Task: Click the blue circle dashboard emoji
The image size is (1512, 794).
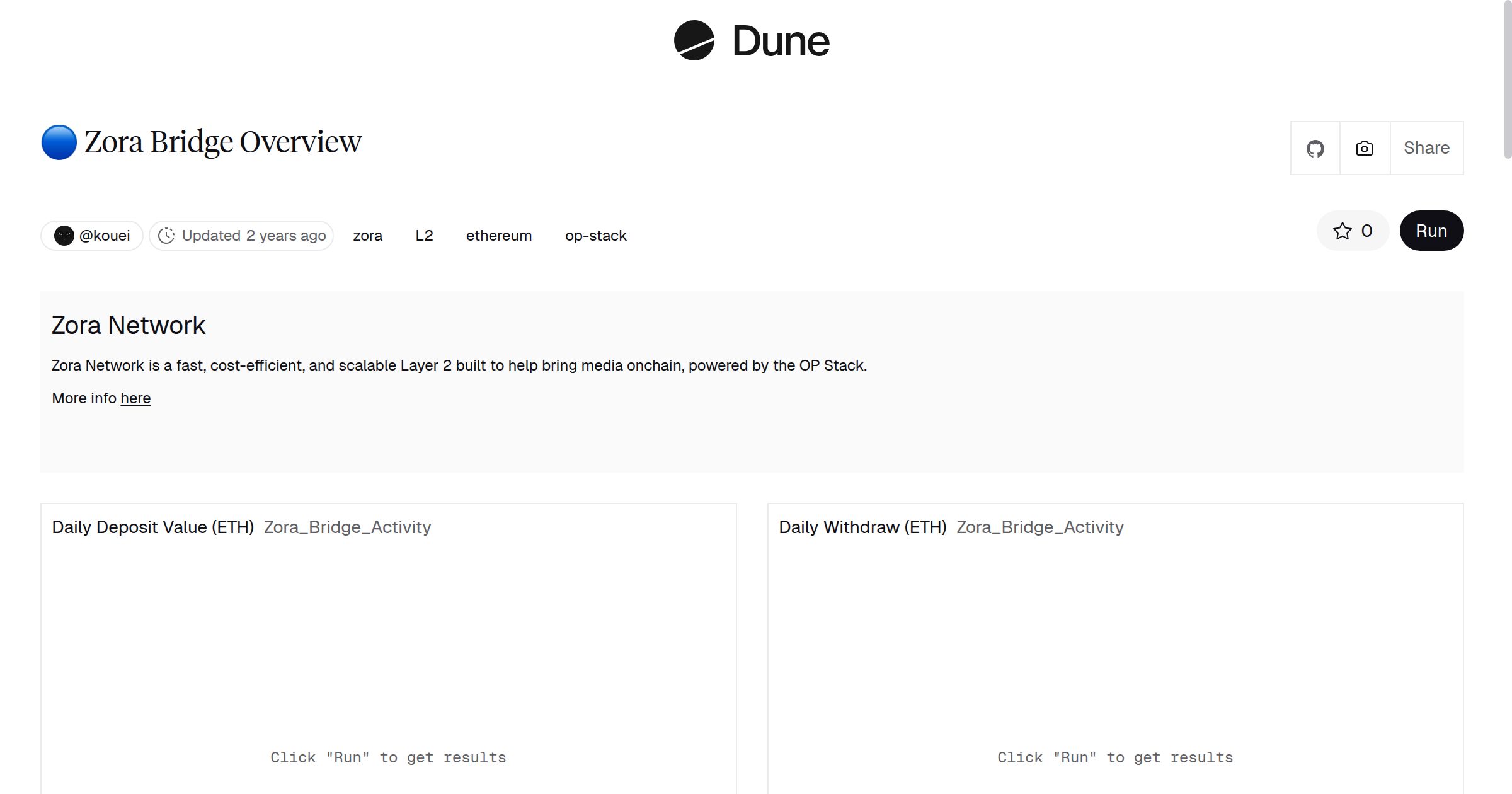Action: (59, 142)
